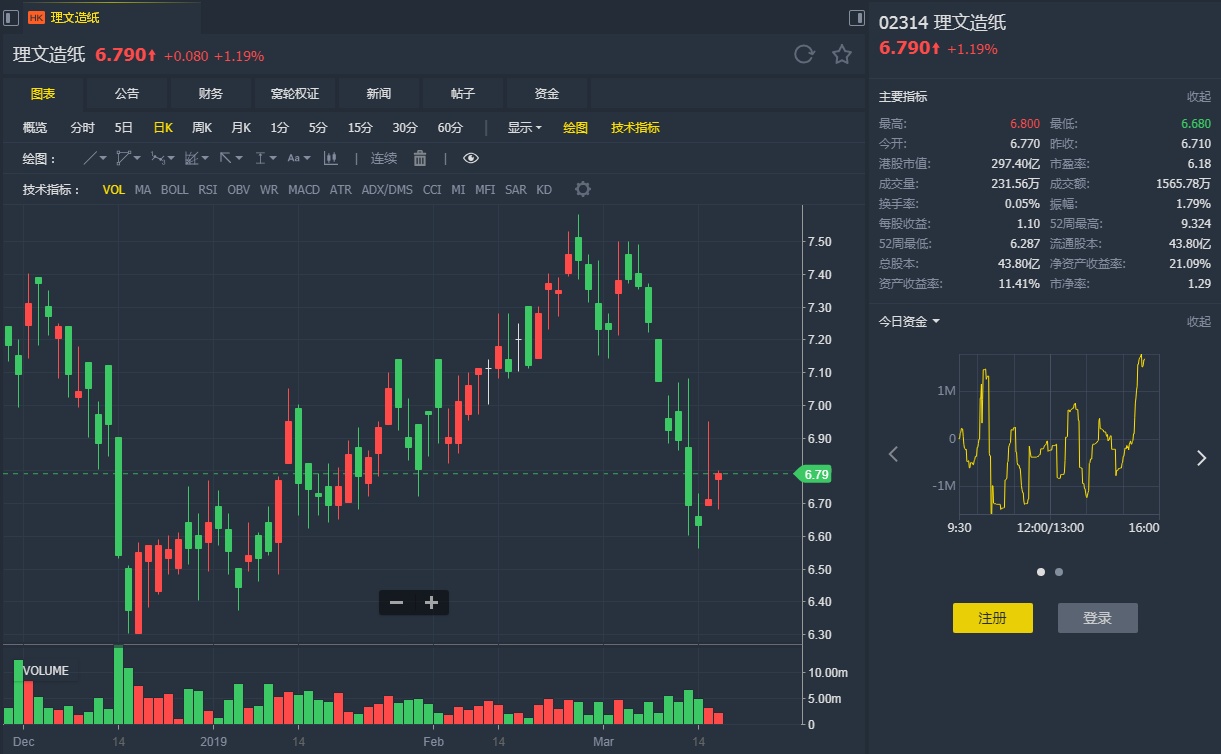The width and height of the screenshot is (1221, 754).
Task: Open the text annotation tool dropdown
Action: [x=298, y=158]
